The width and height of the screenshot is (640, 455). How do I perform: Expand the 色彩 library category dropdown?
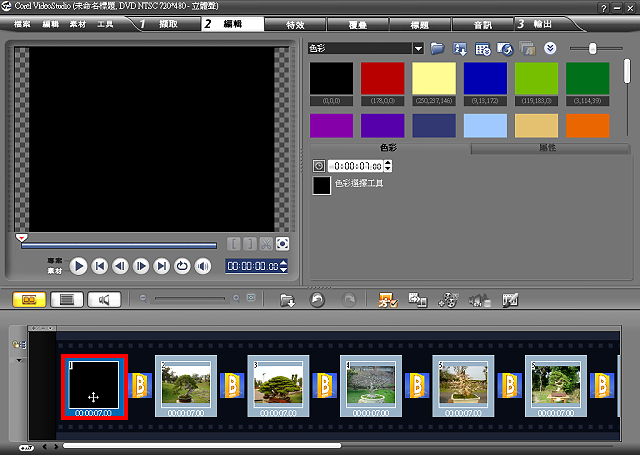(418, 49)
